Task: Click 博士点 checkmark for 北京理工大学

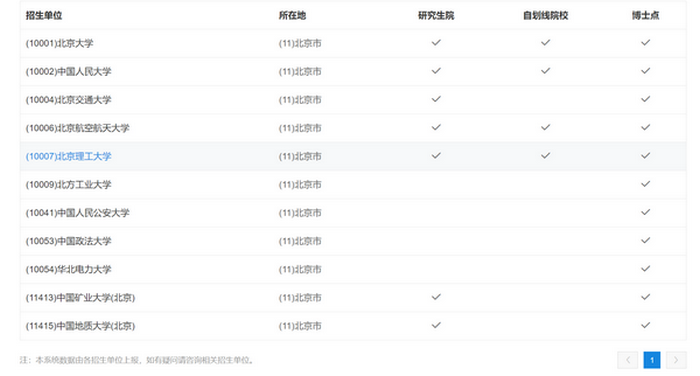Action: pyautogui.click(x=646, y=155)
